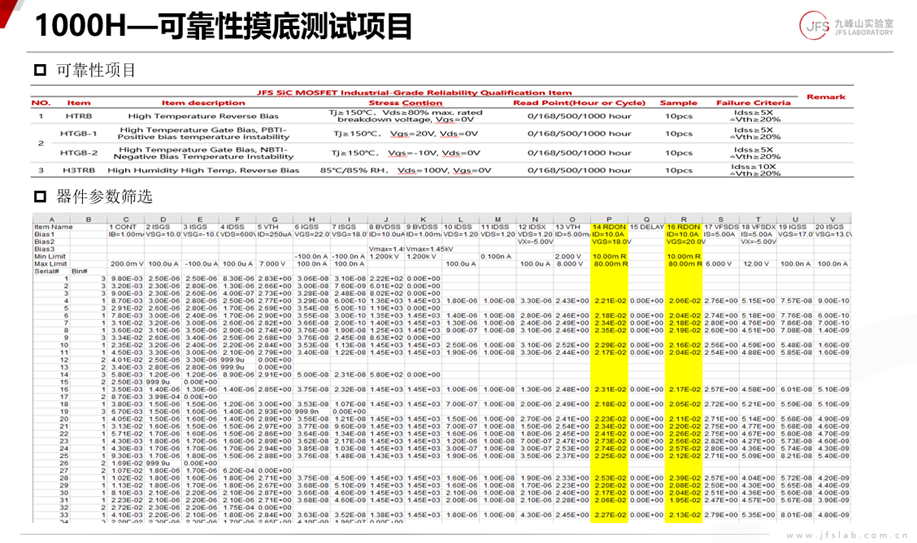Click the Item description column header

pos(203,102)
